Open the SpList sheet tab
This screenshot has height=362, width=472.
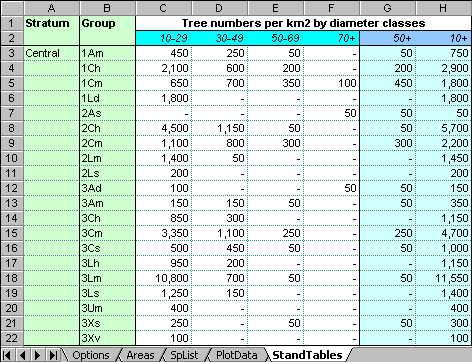(184, 355)
